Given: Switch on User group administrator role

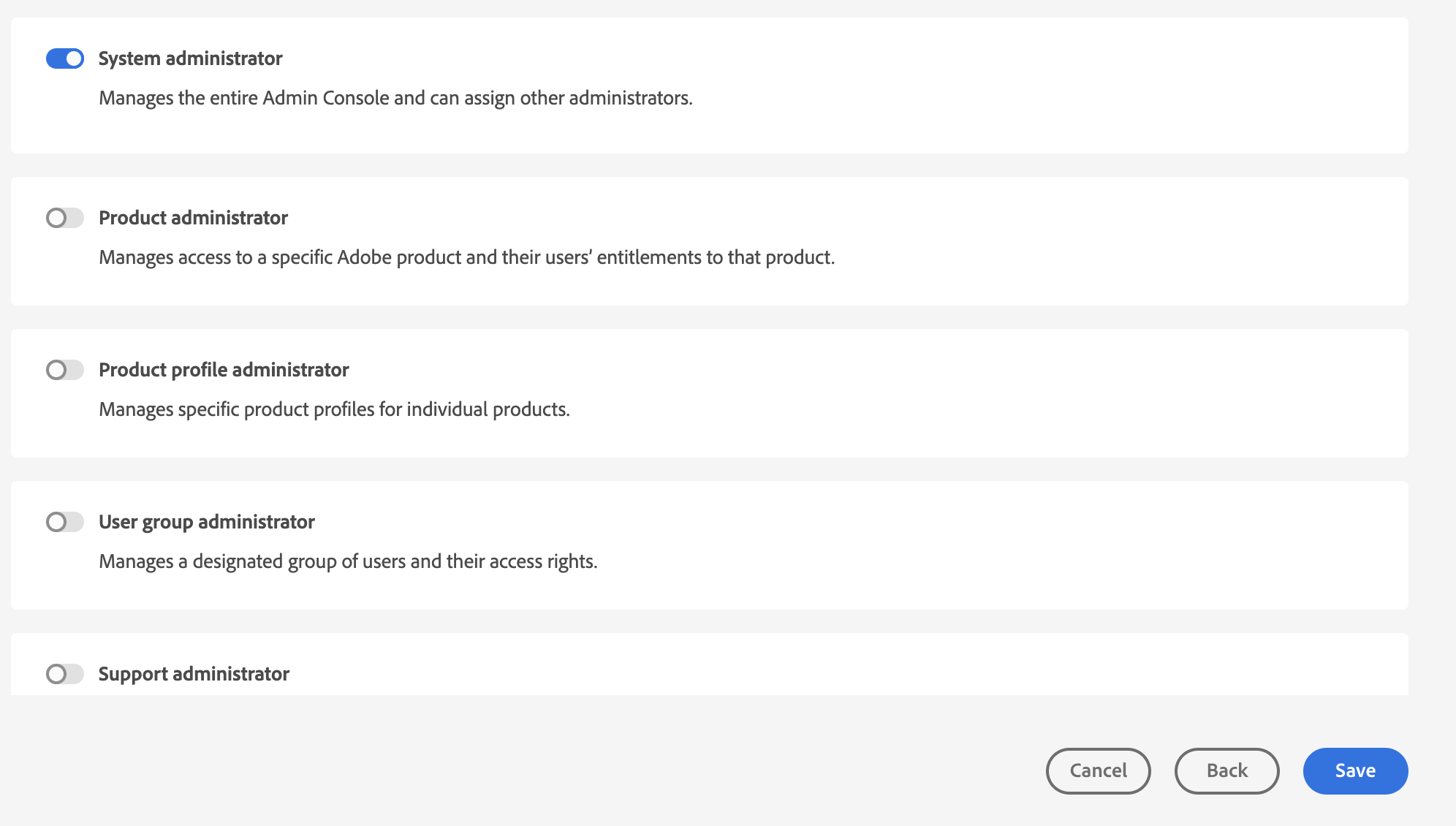Looking at the screenshot, I should click(x=65, y=522).
